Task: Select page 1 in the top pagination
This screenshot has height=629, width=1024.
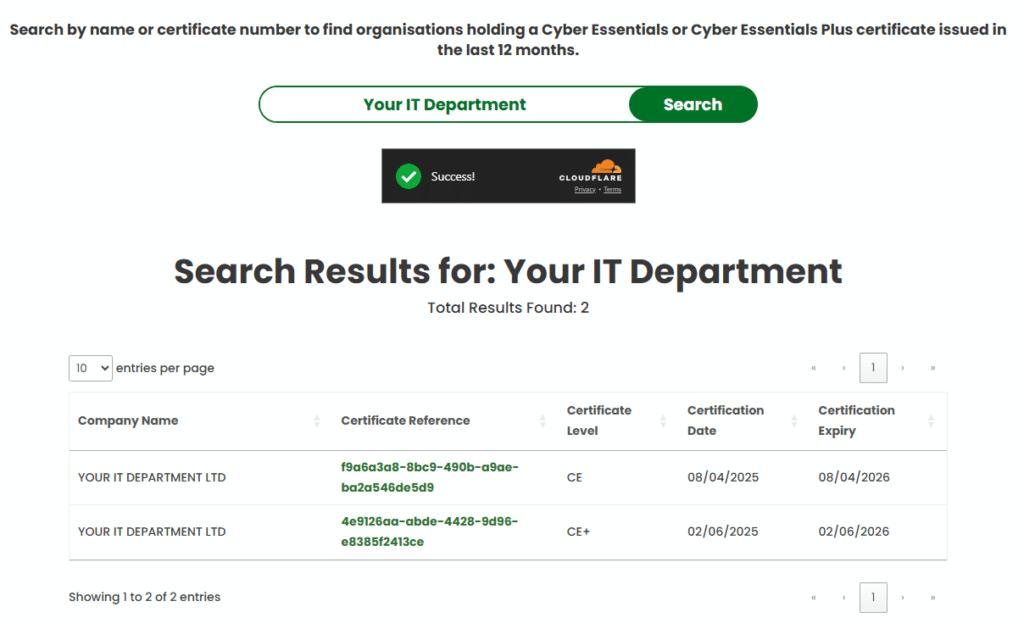Action: [x=873, y=368]
